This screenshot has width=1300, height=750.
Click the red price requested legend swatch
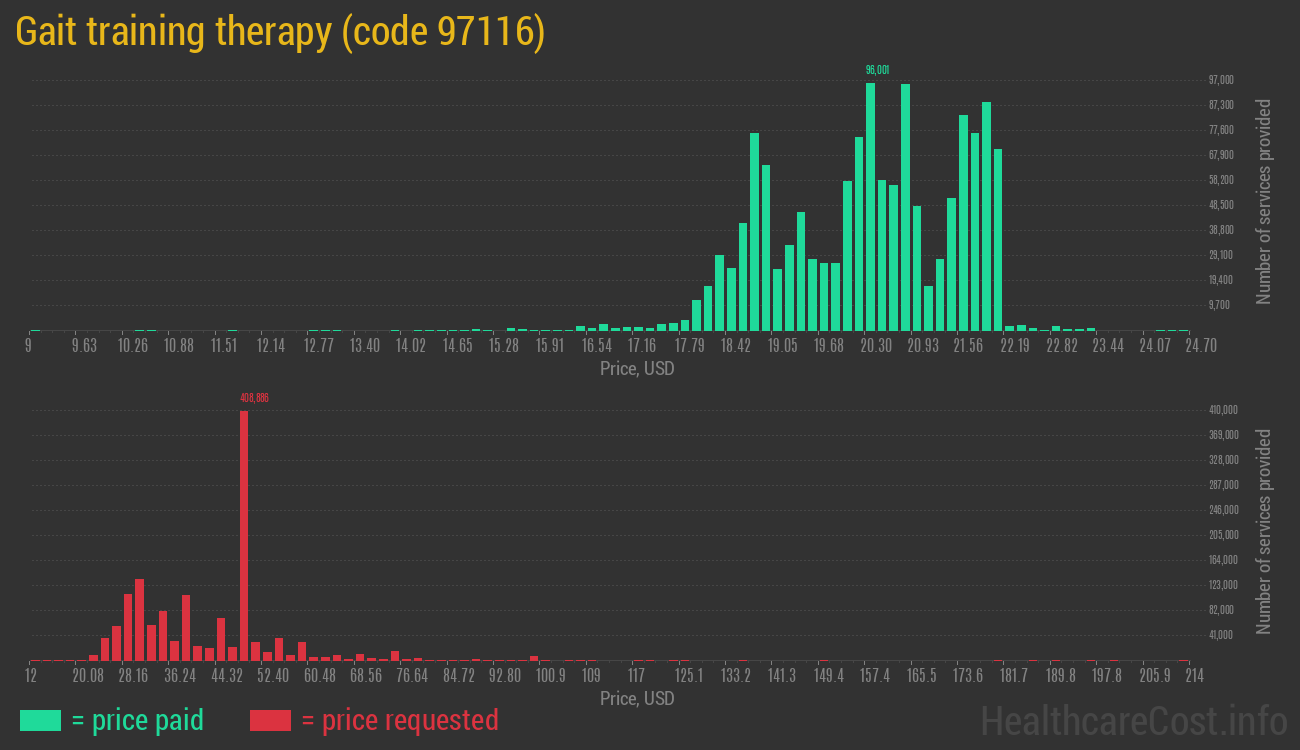[270, 720]
